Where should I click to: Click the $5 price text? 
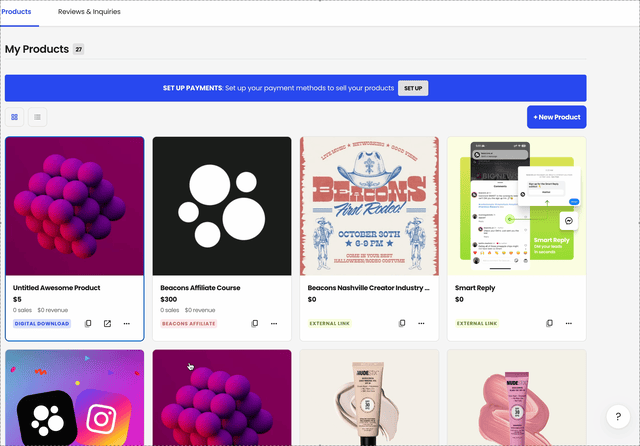[17, 299]
